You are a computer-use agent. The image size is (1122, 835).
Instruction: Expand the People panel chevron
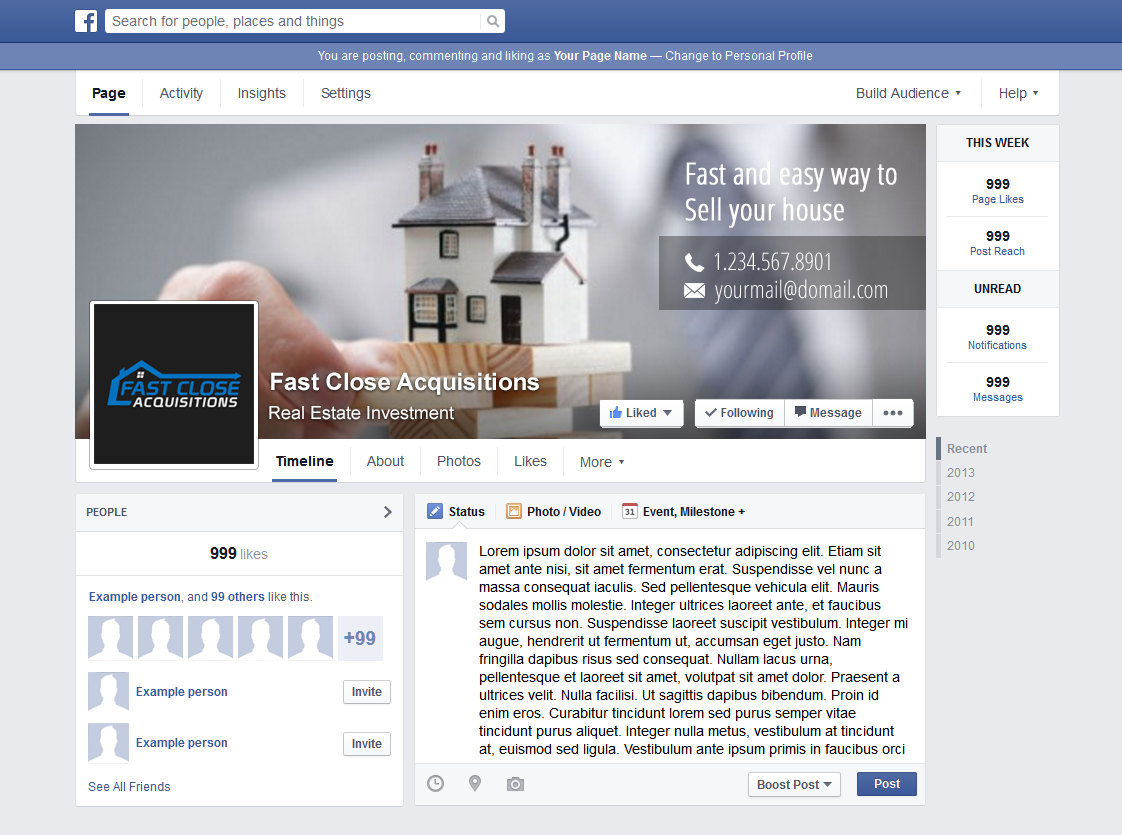coord(388,512)
